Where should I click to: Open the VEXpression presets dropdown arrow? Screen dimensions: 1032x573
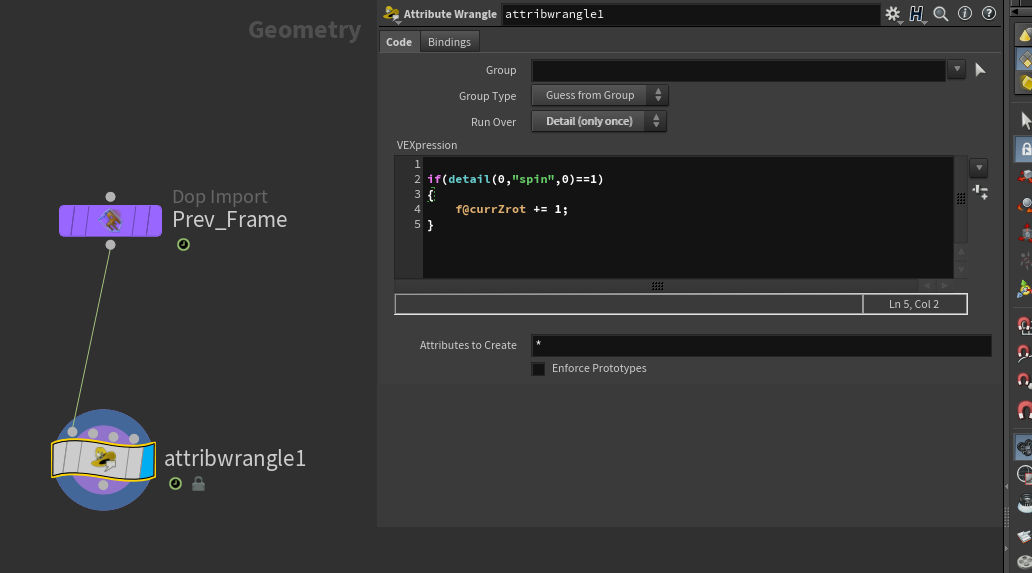(979, 168)
